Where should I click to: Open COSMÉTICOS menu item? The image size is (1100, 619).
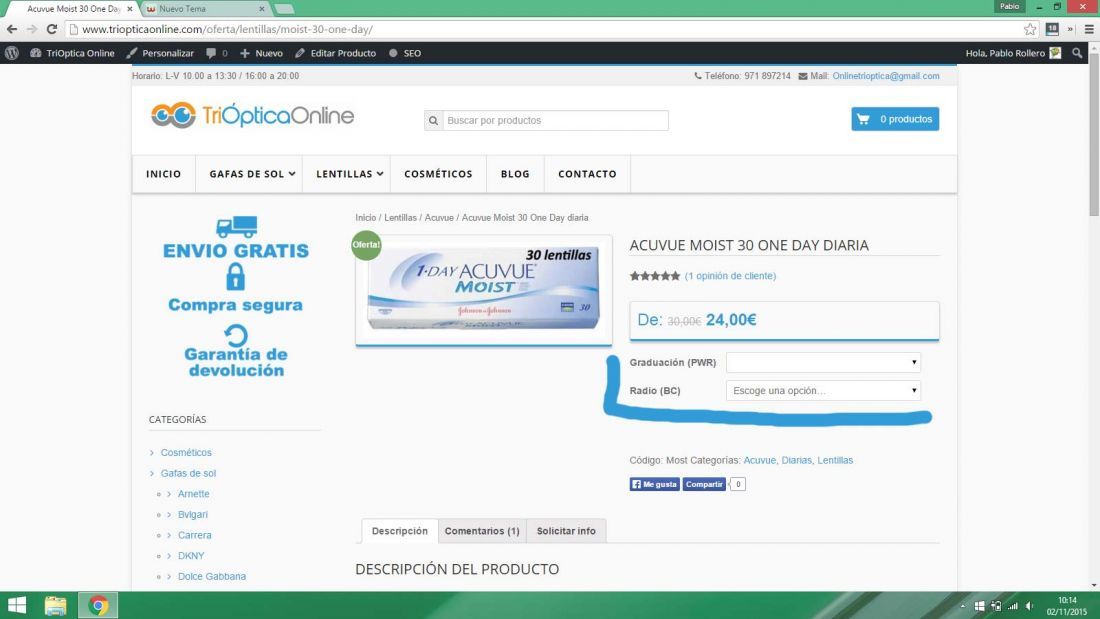438,174
